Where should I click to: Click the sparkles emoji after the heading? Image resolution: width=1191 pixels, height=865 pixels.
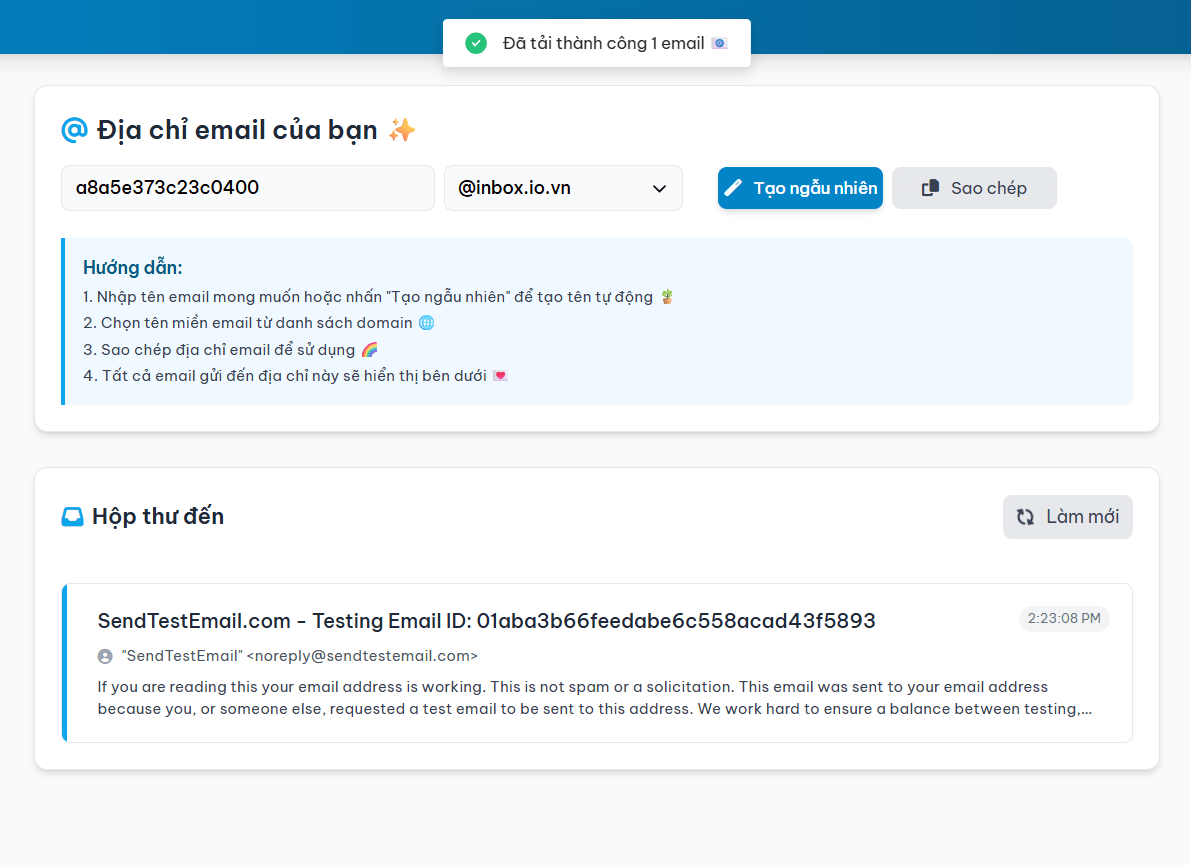(x=401, y=129)
